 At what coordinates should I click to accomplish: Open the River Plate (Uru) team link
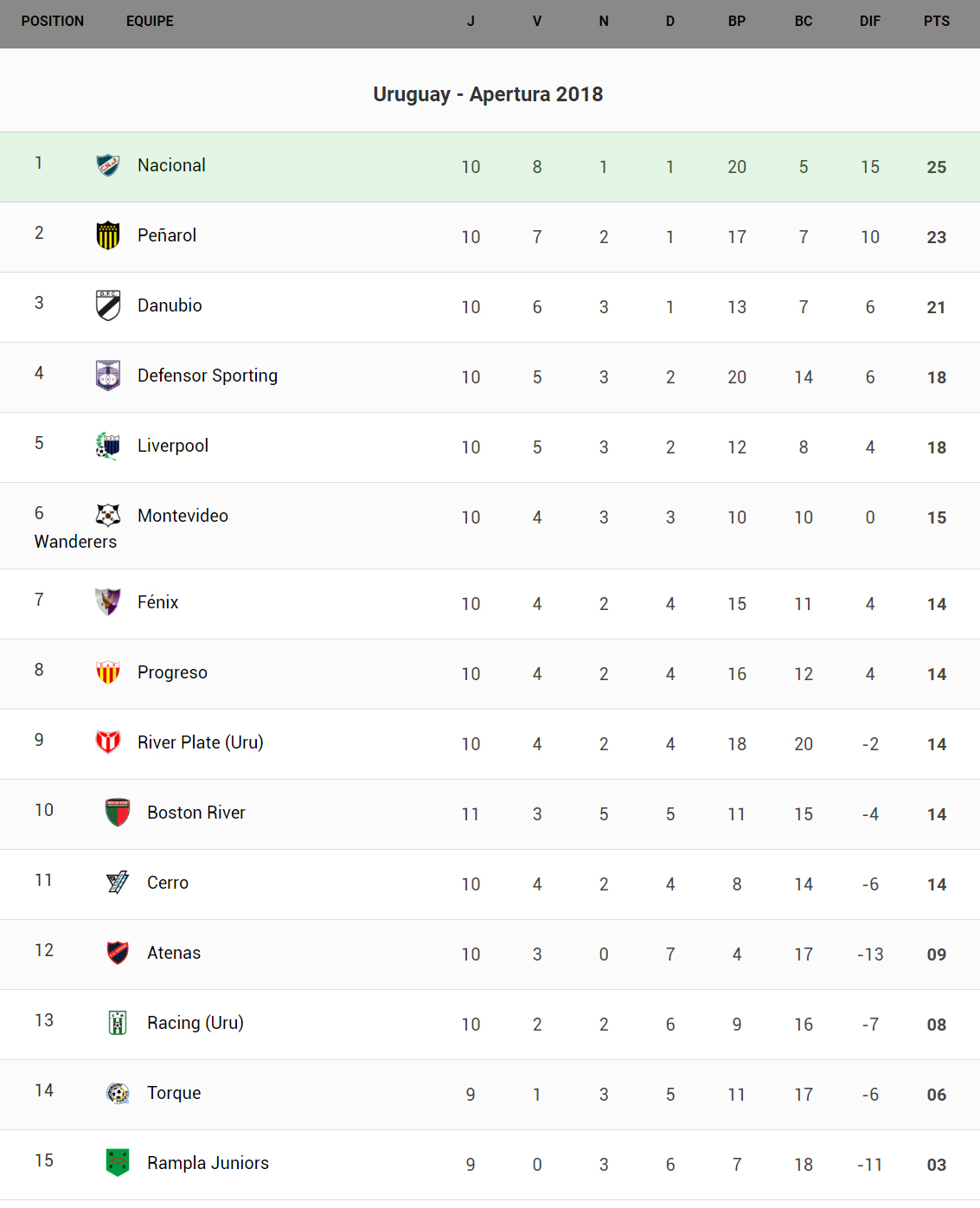coord(200,742)
